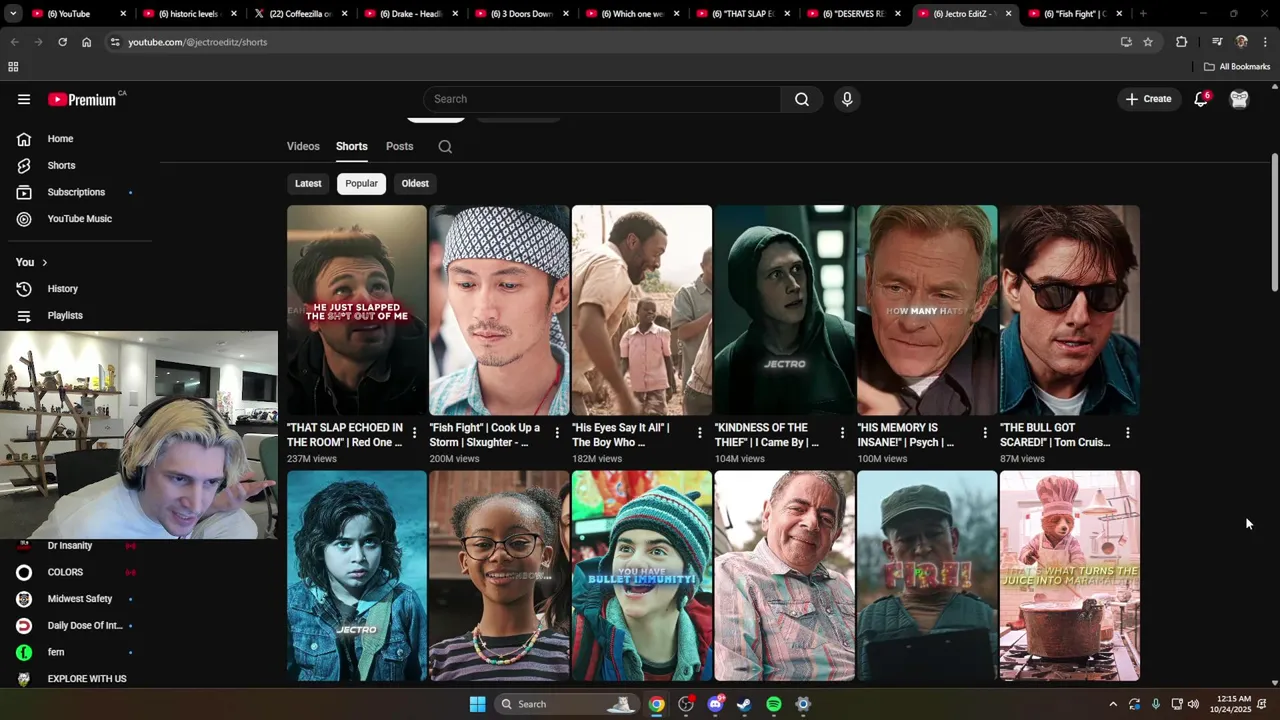The height and width of the screenshot is (720, 1280).
Task: Select the Latest sort chip
Action: click(x=308, y=183)
